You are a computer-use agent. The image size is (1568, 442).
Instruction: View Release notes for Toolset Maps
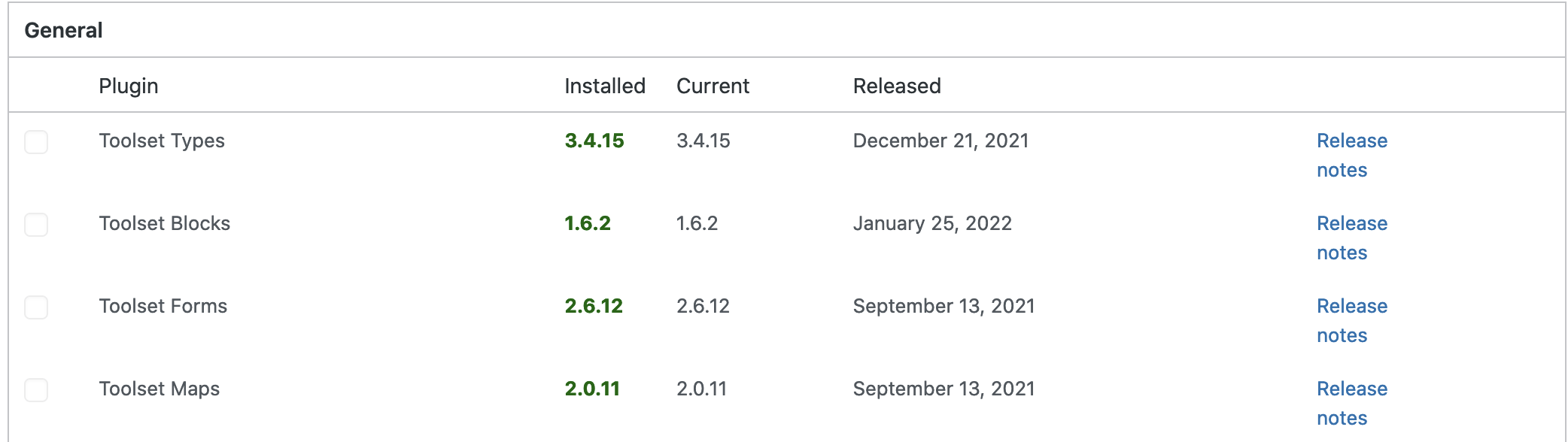[x=1352, y=404]
